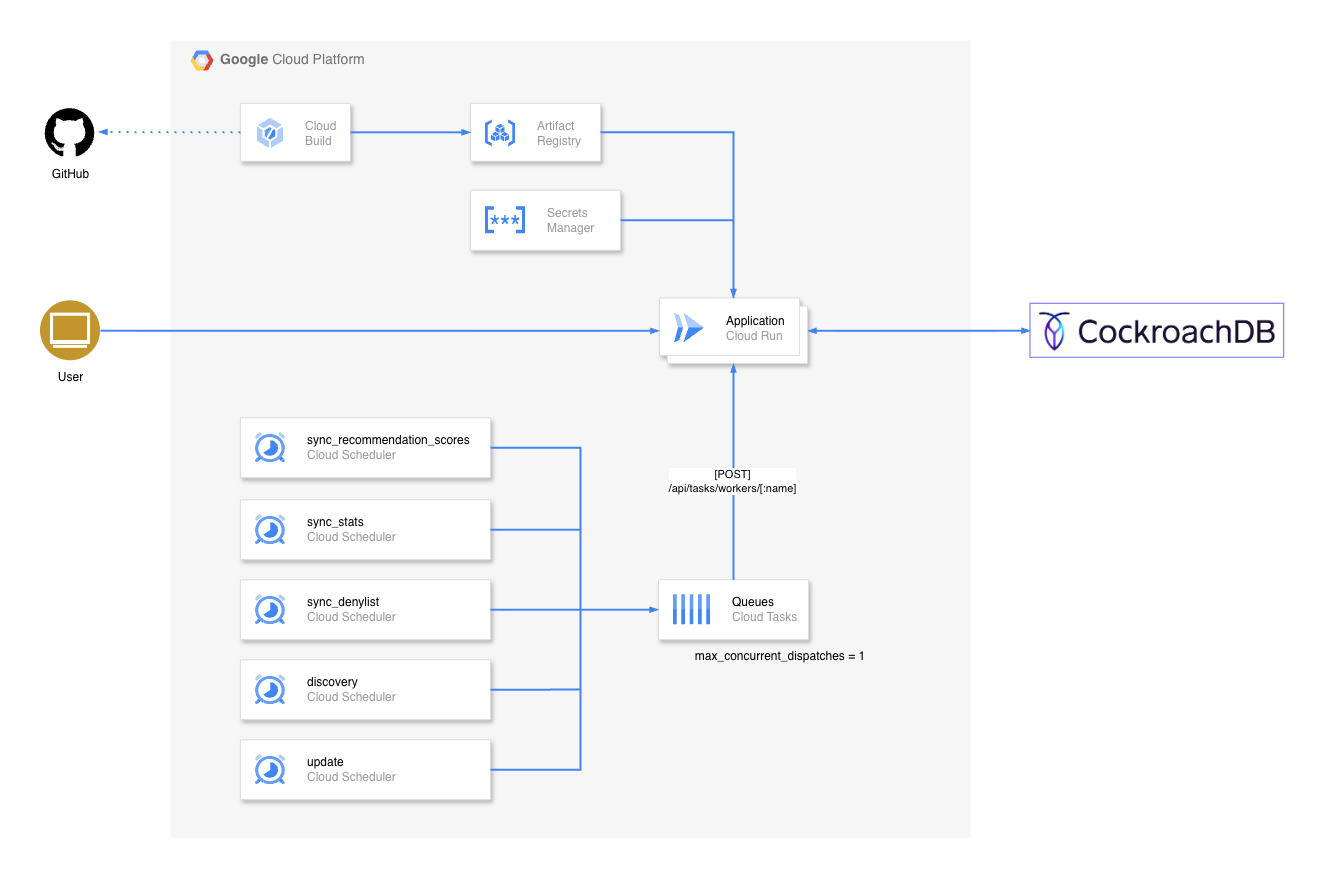
Task: Select the sync_stats scheduler clock icon
Action: click(x=270, y=529)
